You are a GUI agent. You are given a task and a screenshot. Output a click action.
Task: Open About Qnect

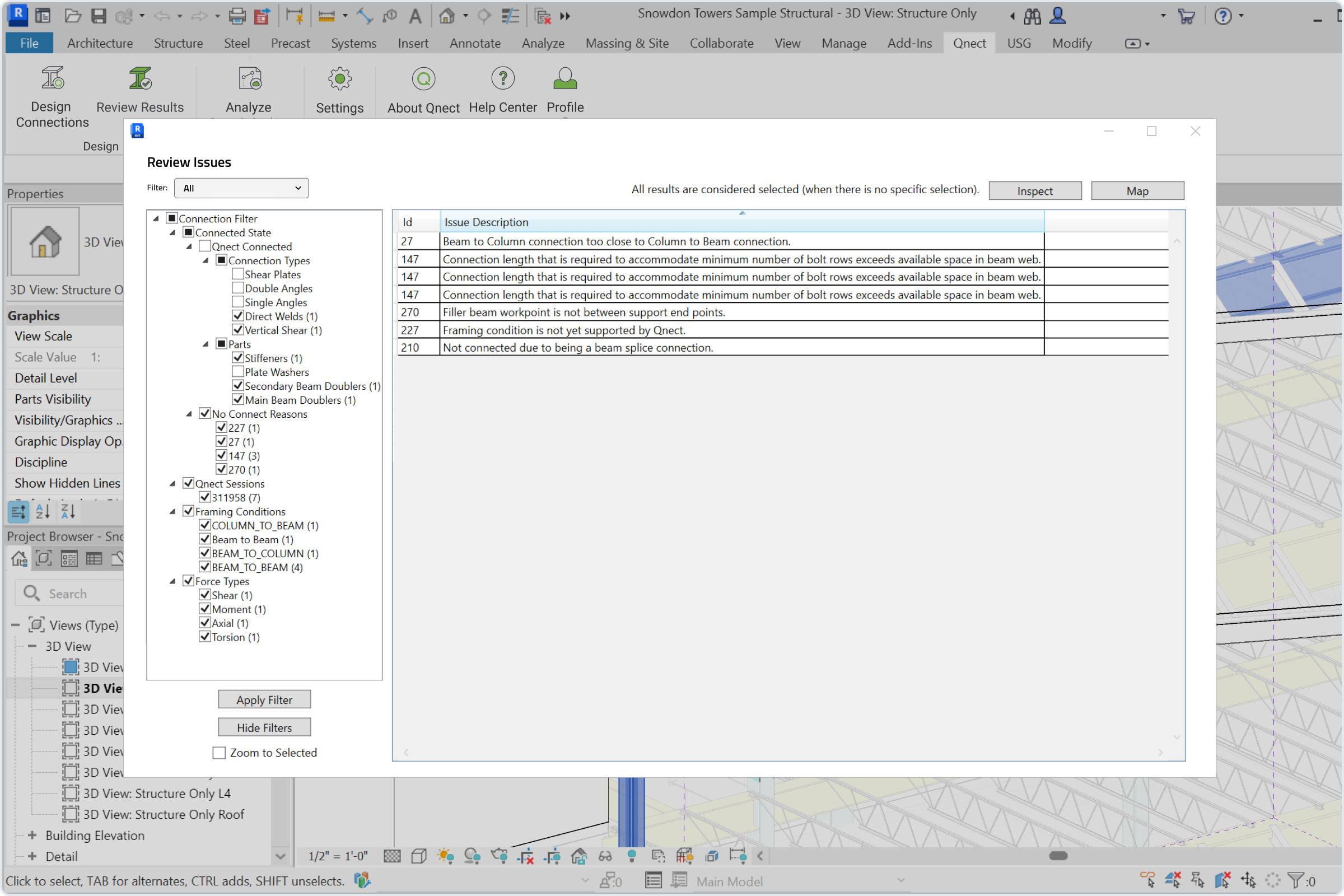click(x=423, y=78)
